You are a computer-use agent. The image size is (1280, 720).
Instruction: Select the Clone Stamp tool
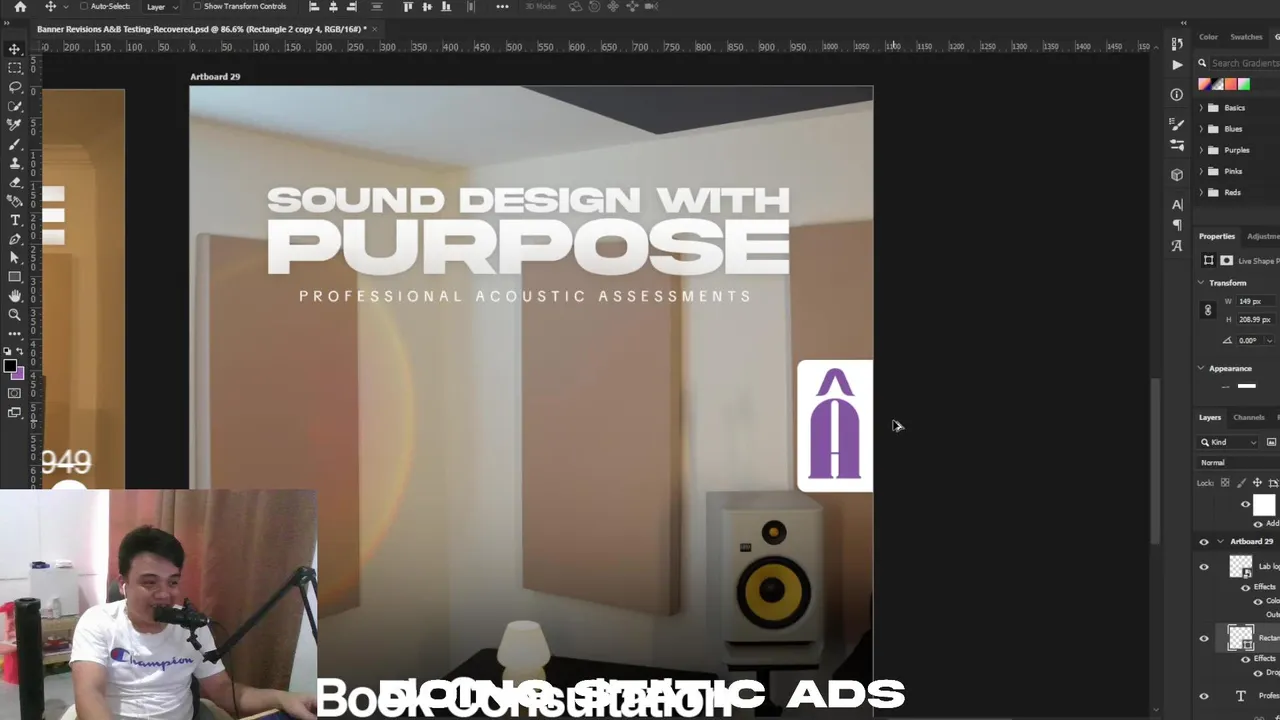point(14,163)
